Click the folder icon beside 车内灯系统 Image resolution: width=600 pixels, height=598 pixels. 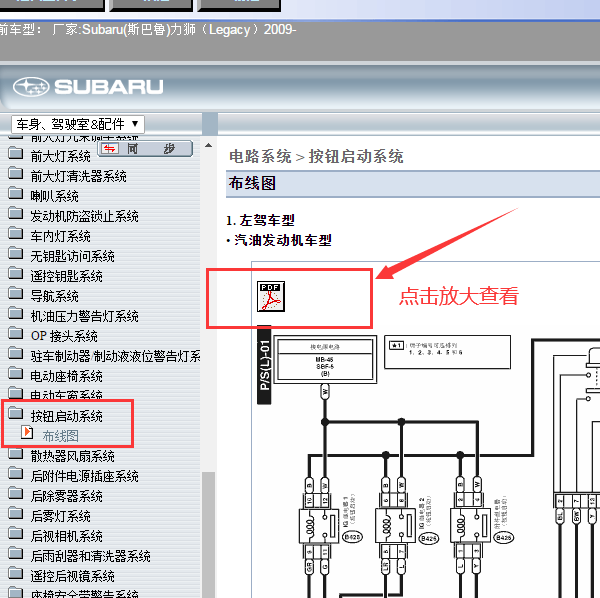(16, 232)
